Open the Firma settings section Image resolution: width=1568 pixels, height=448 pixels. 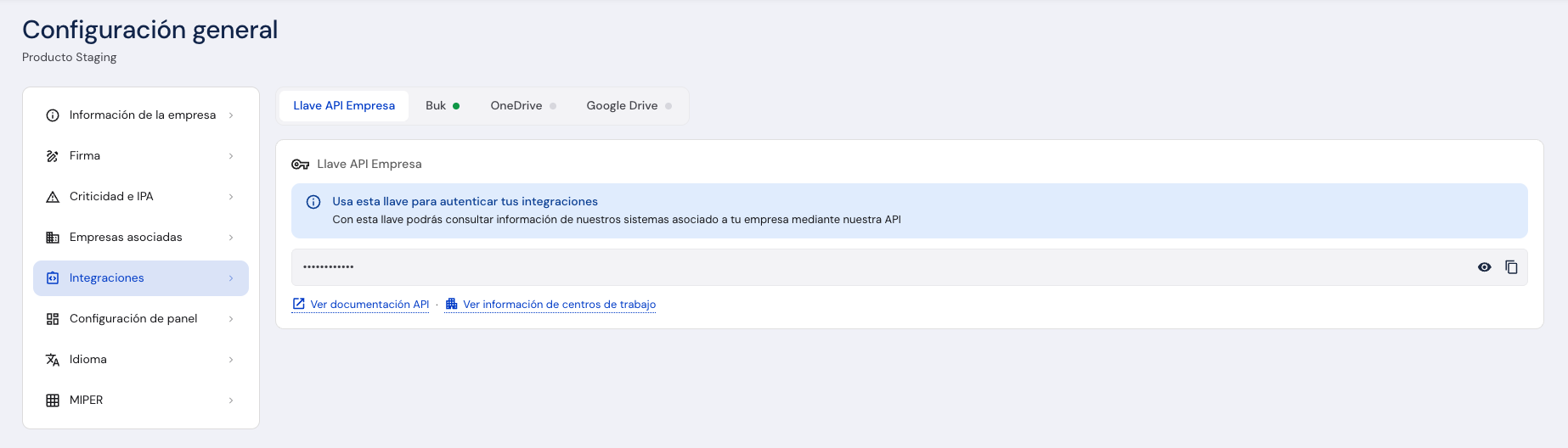point(141,156)
